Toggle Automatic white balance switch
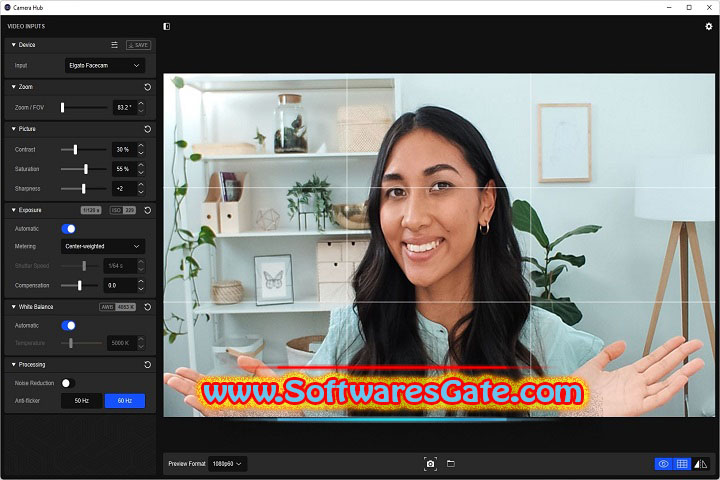The height and width of the screenshot is (480, 720). click(68, 326)
